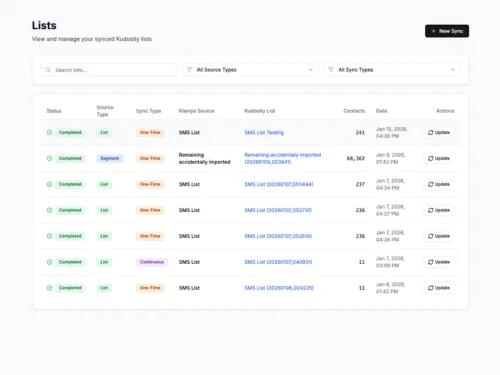Click the 241 contacts value
Viewport: 500px width, 375px height.
(x=360, y=133)
